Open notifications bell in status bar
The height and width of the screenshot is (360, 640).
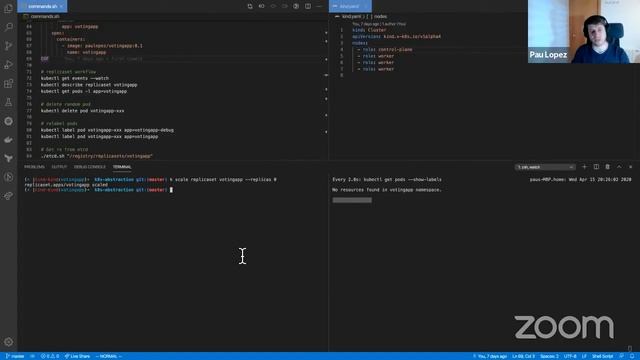[632, 356]
